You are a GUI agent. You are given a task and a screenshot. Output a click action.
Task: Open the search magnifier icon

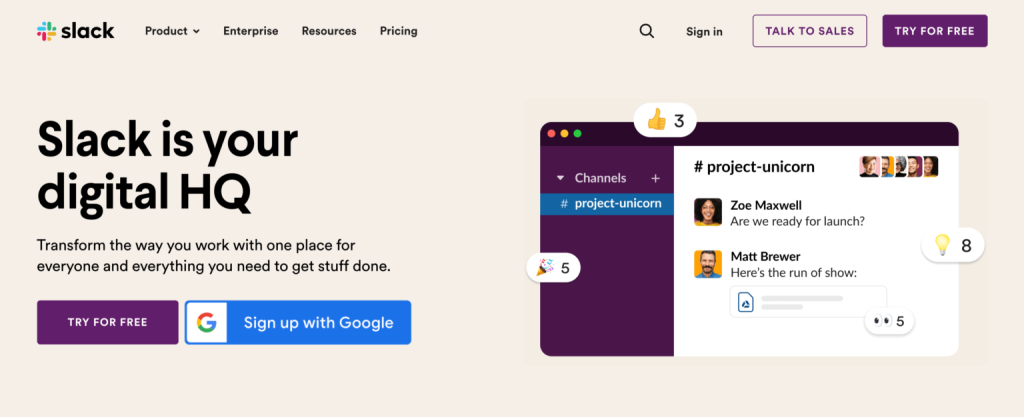pos(647,31)
